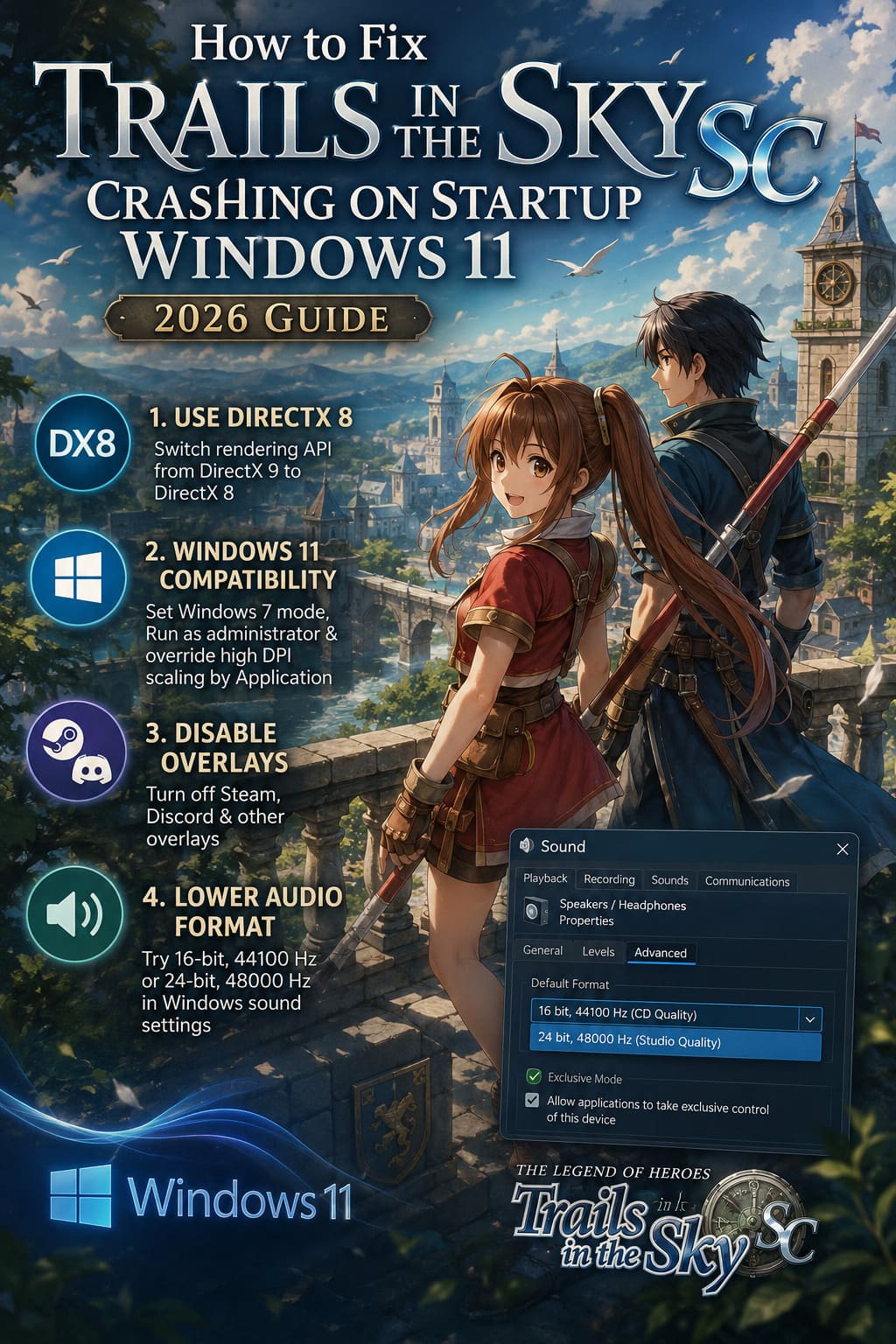
Task: Click the Windows 11 logo at bottom left
Action: tap(201, 1197)
